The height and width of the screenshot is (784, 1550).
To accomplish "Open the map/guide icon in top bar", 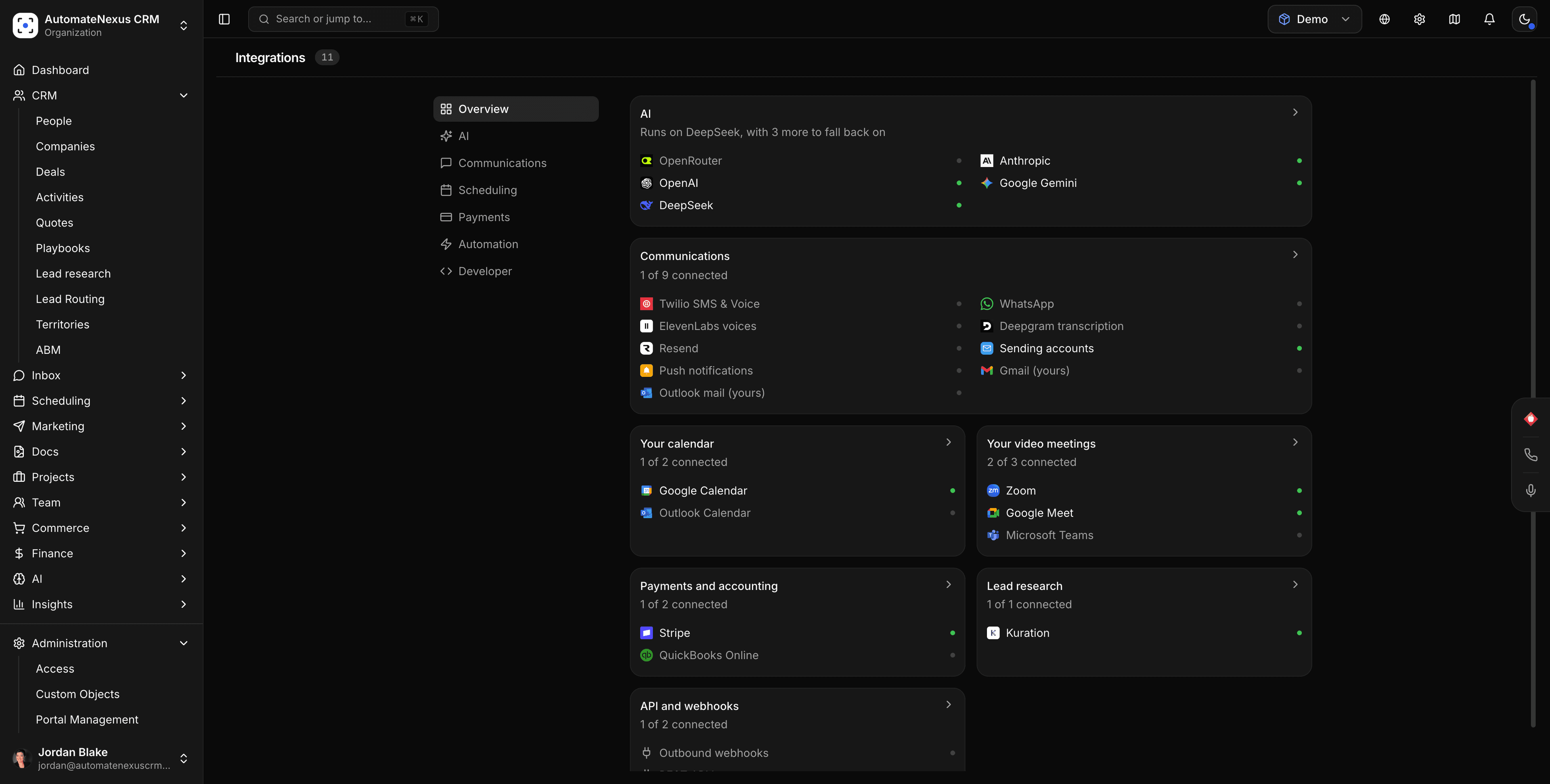I will point(1454,19).
